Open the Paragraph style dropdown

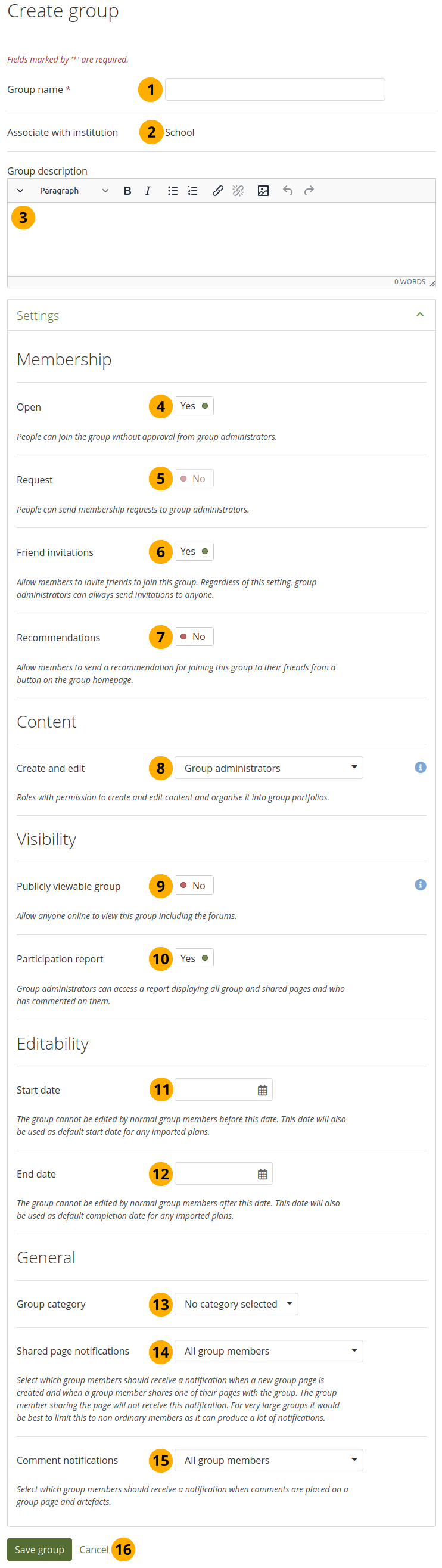tap(74, 191)
